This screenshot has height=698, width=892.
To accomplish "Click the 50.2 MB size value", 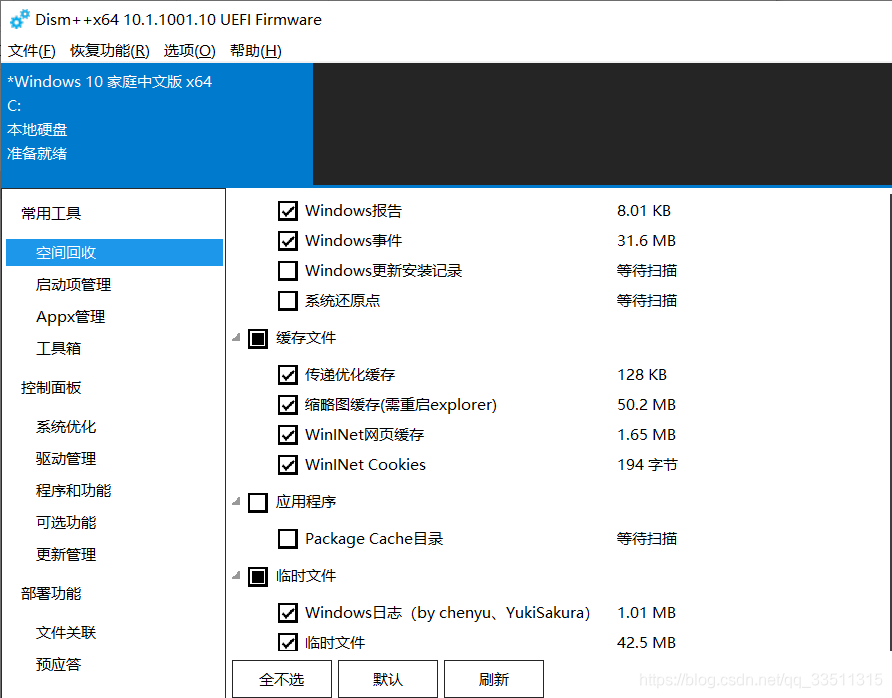I will coord(646,405).
